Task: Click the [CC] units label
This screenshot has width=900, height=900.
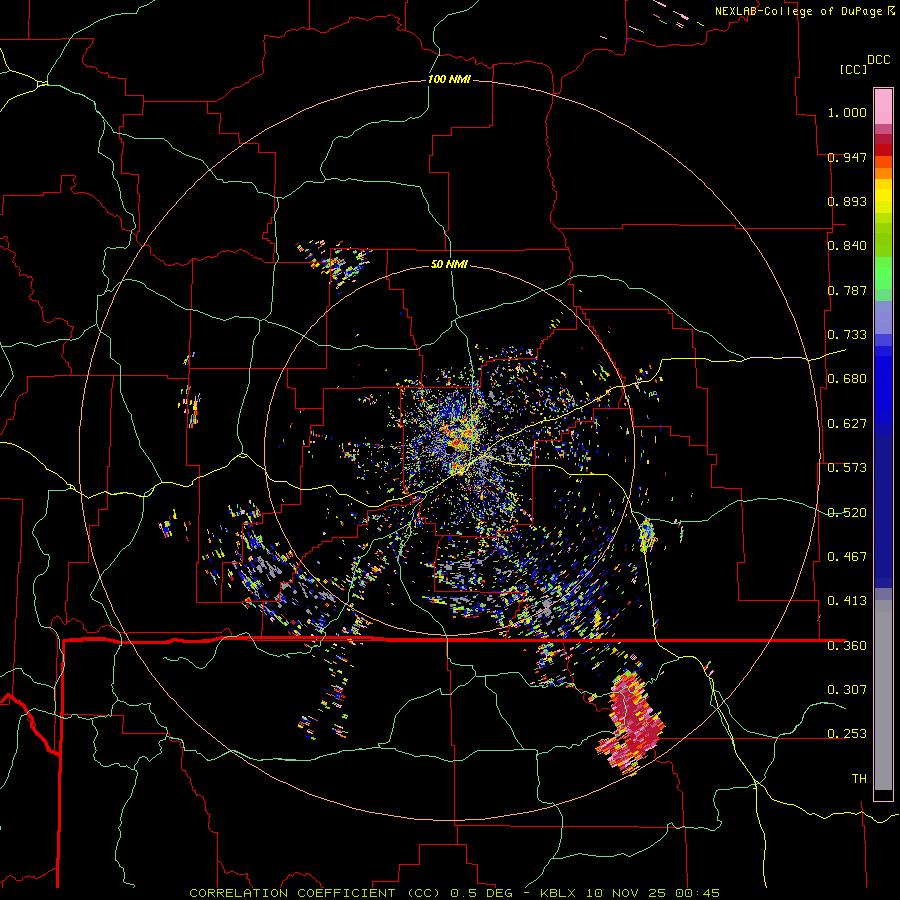Action: tap(854, 69)
